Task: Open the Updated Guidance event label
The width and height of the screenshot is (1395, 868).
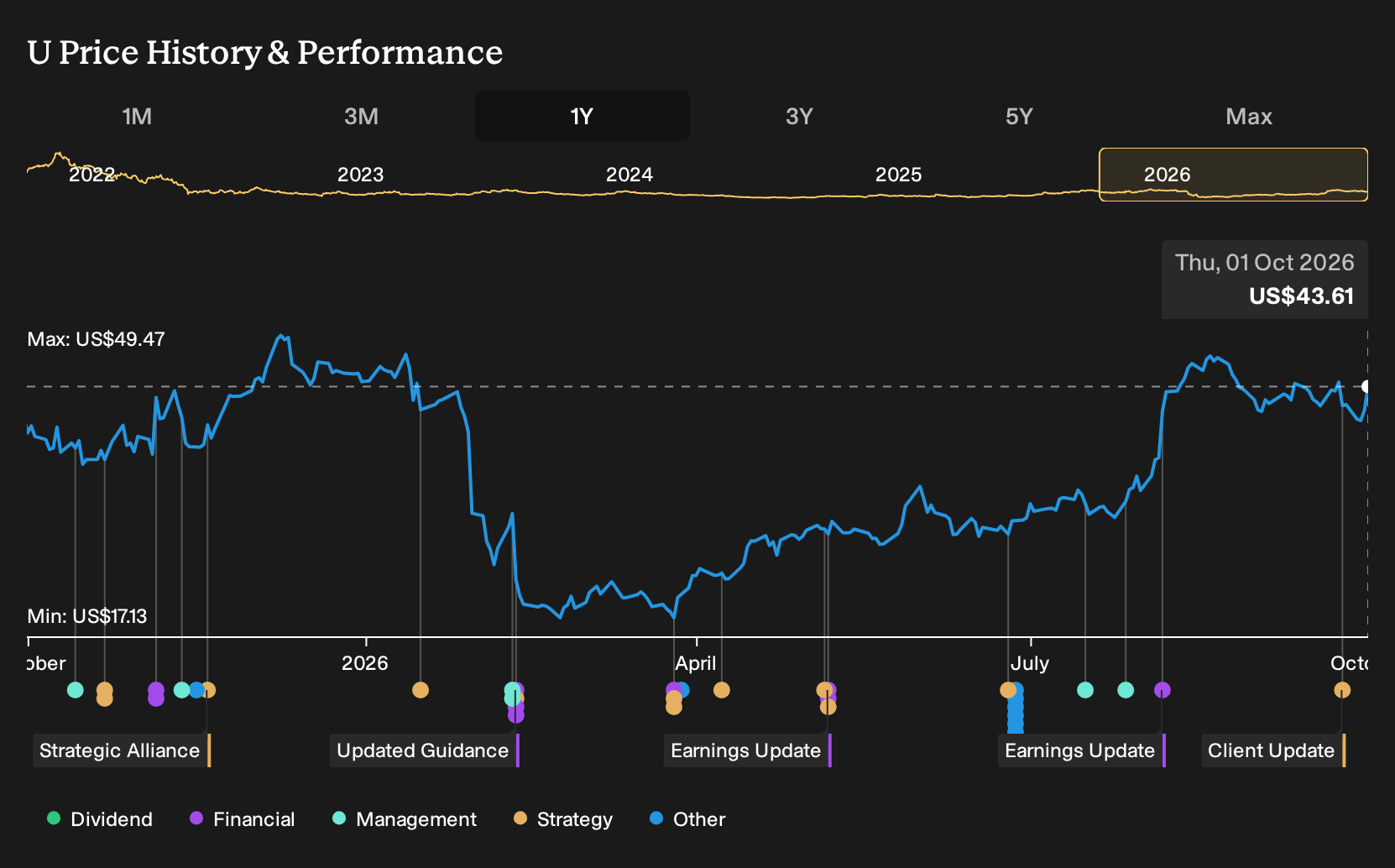Action: pos(425,750)
